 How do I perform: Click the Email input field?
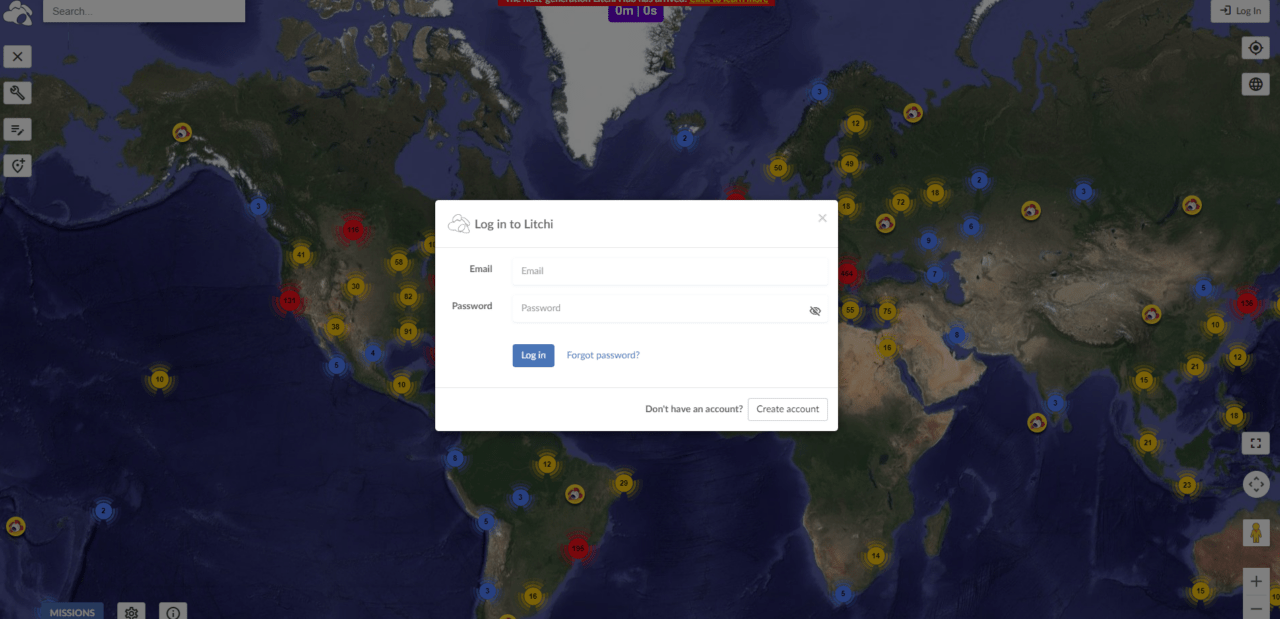[668, 271]
